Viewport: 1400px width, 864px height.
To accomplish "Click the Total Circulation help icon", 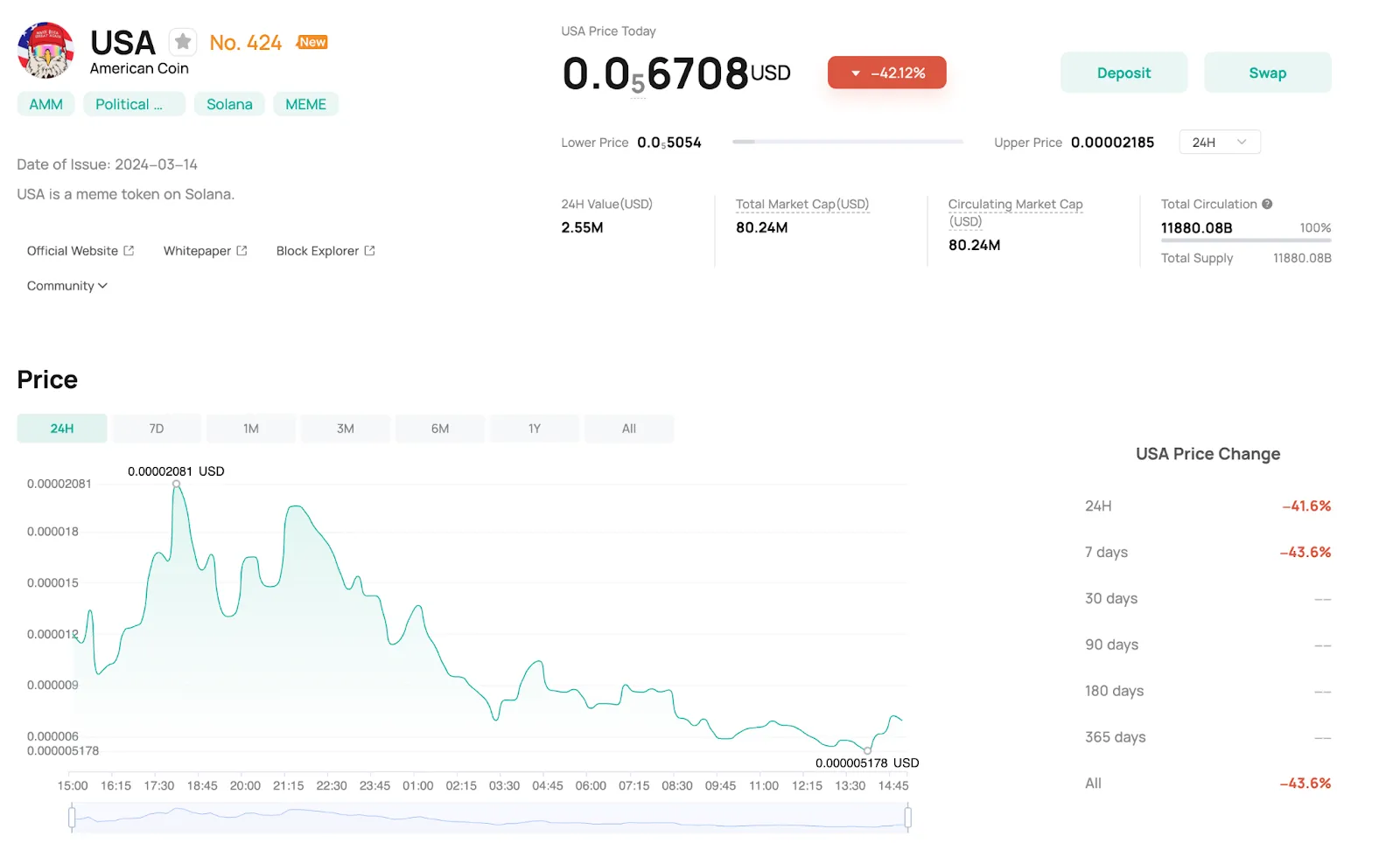I will (1267, 204).
